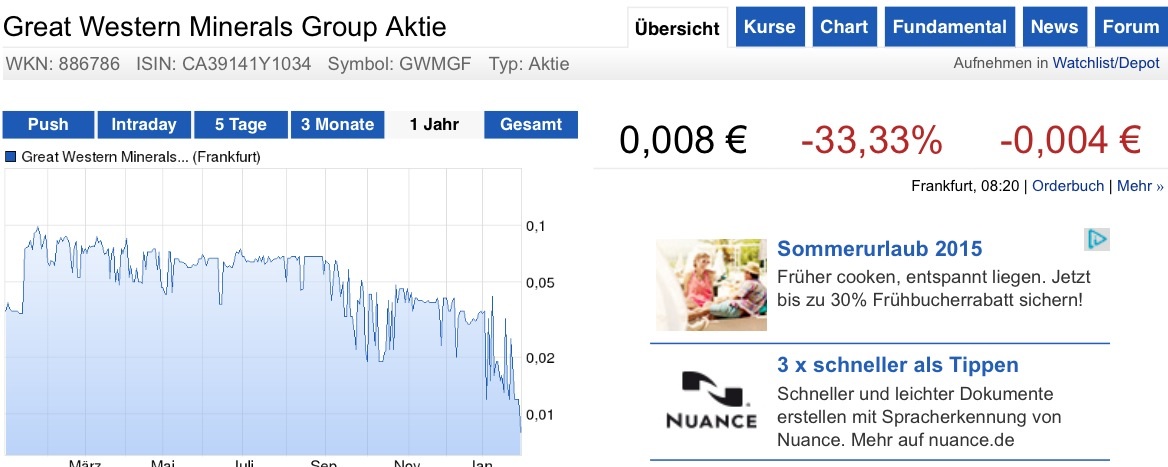Open the Chart tab
1168x467 pixels.
(844, 27)
